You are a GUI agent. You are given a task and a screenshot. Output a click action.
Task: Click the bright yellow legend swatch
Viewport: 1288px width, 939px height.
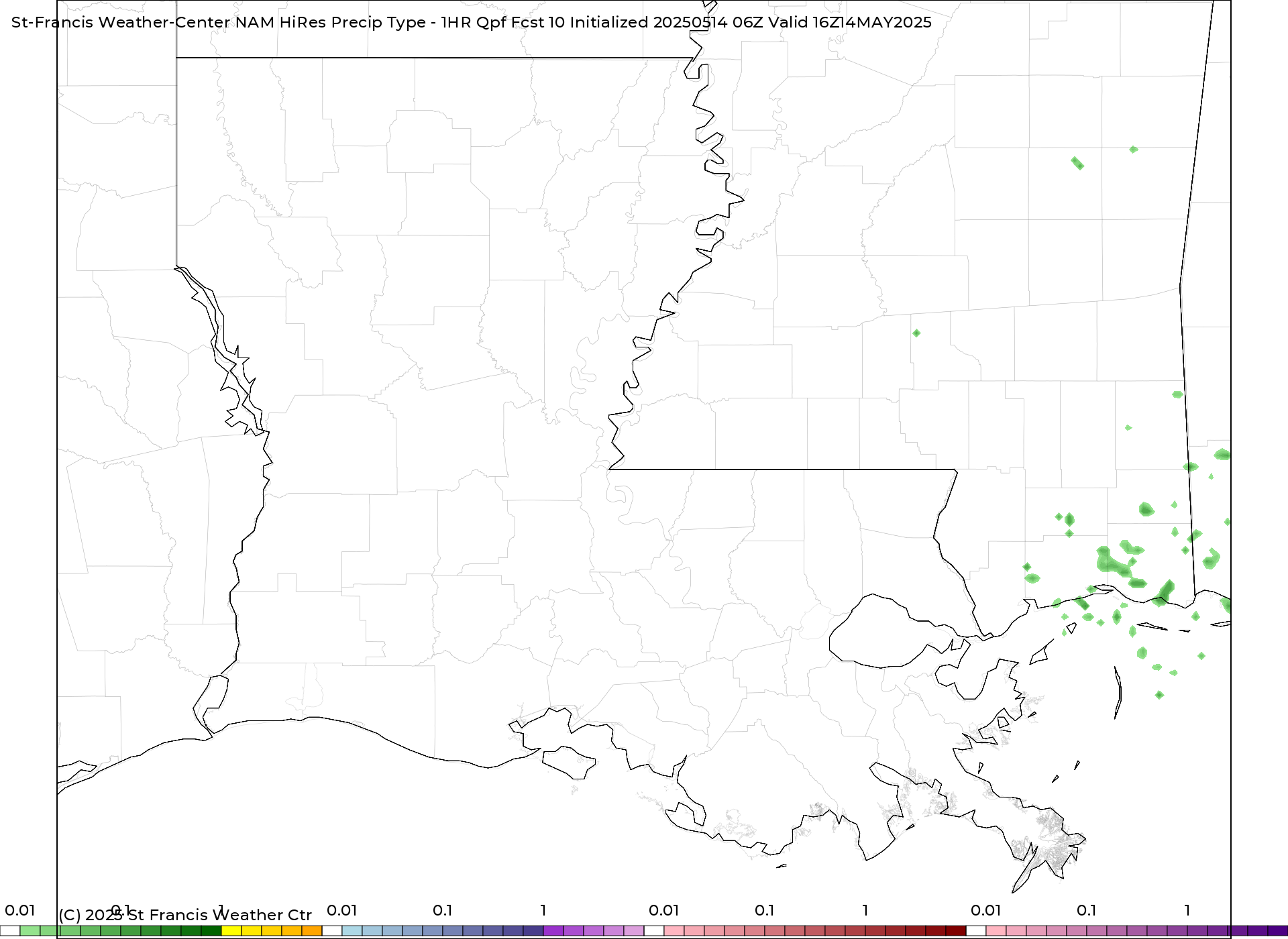coord(231,930)
